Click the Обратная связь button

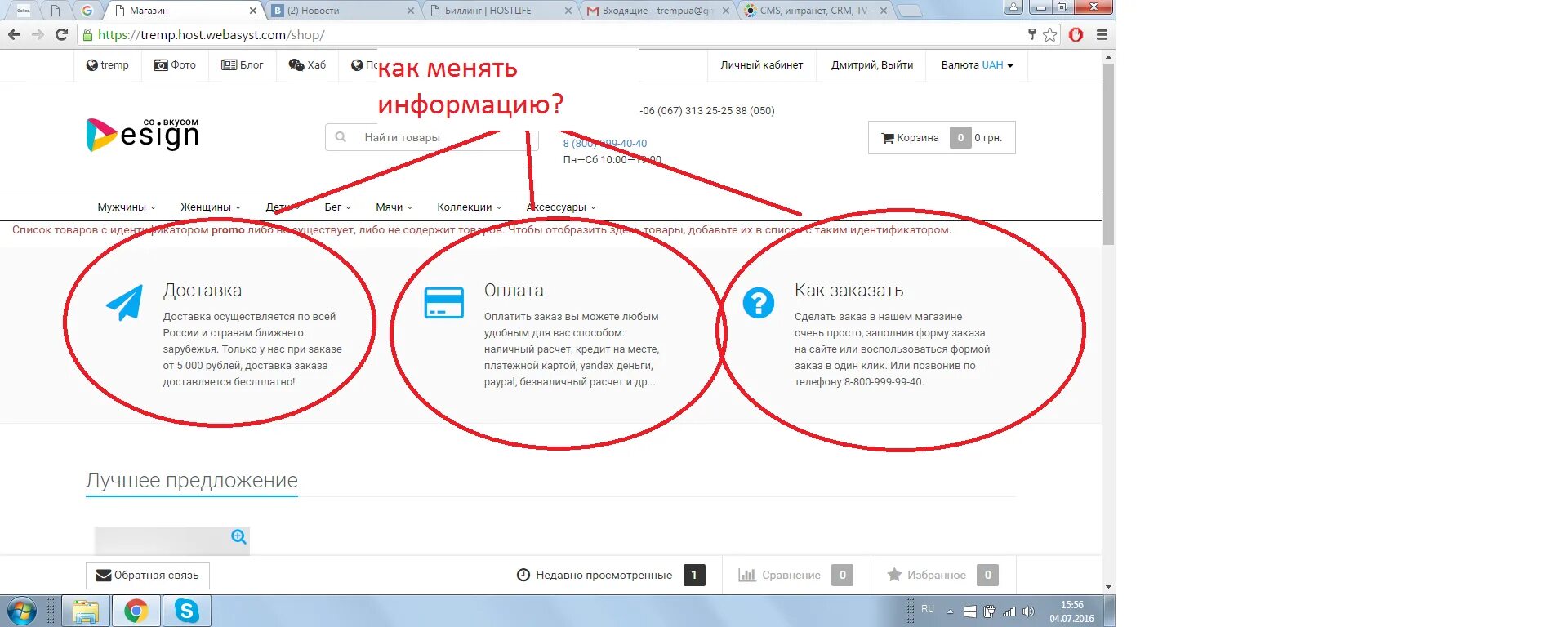tap(148, 576)
